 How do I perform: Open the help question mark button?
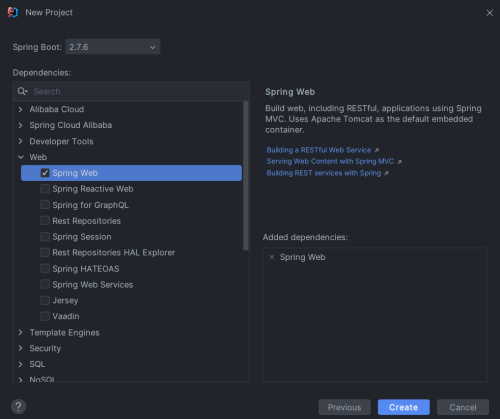pyautogui.click(x=19, y=406)
